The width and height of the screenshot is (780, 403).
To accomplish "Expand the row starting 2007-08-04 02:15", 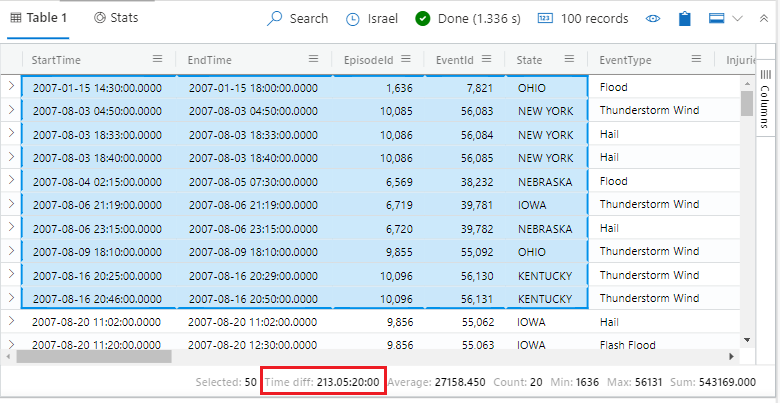I will tap(11, 180).
